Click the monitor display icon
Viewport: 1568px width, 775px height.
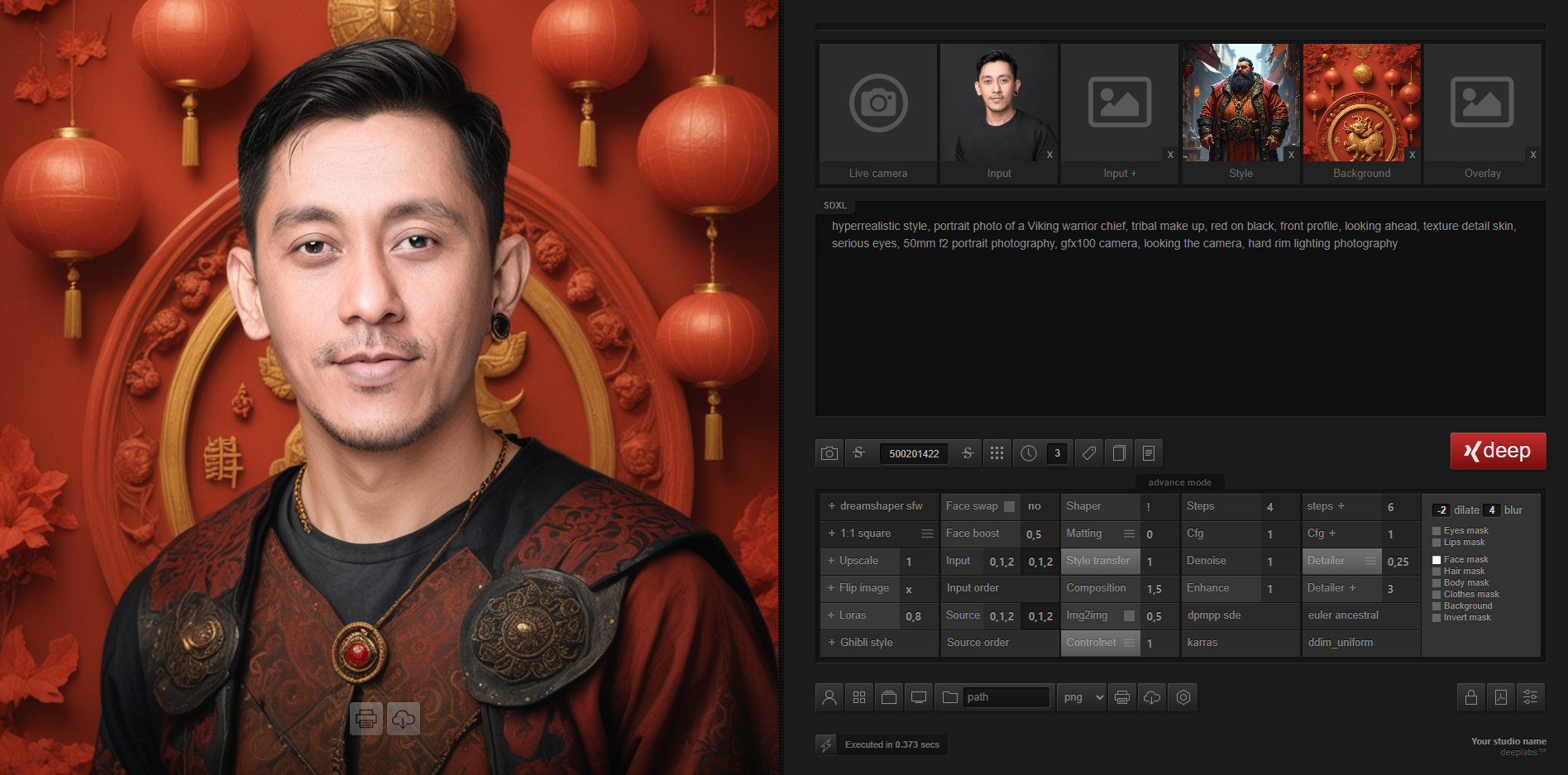click(x=919, y=697)
